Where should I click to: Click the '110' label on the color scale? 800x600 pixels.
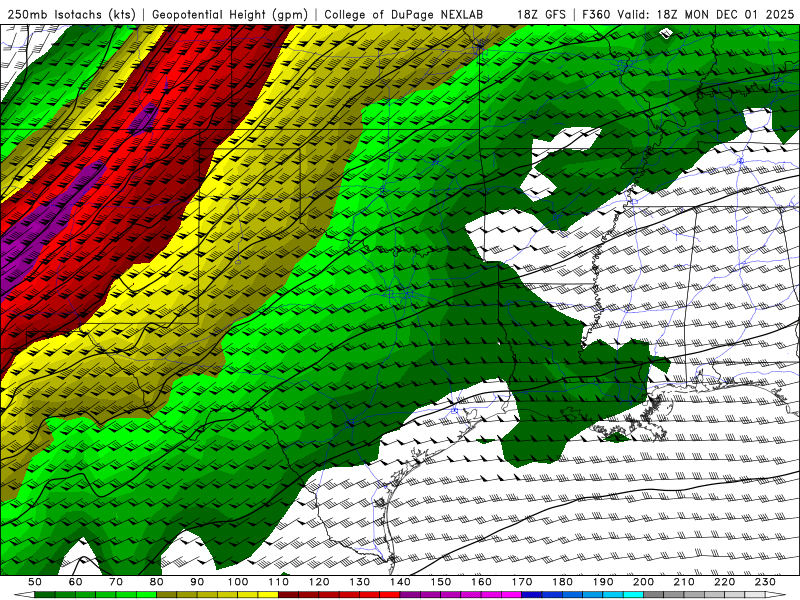[279, 582]
